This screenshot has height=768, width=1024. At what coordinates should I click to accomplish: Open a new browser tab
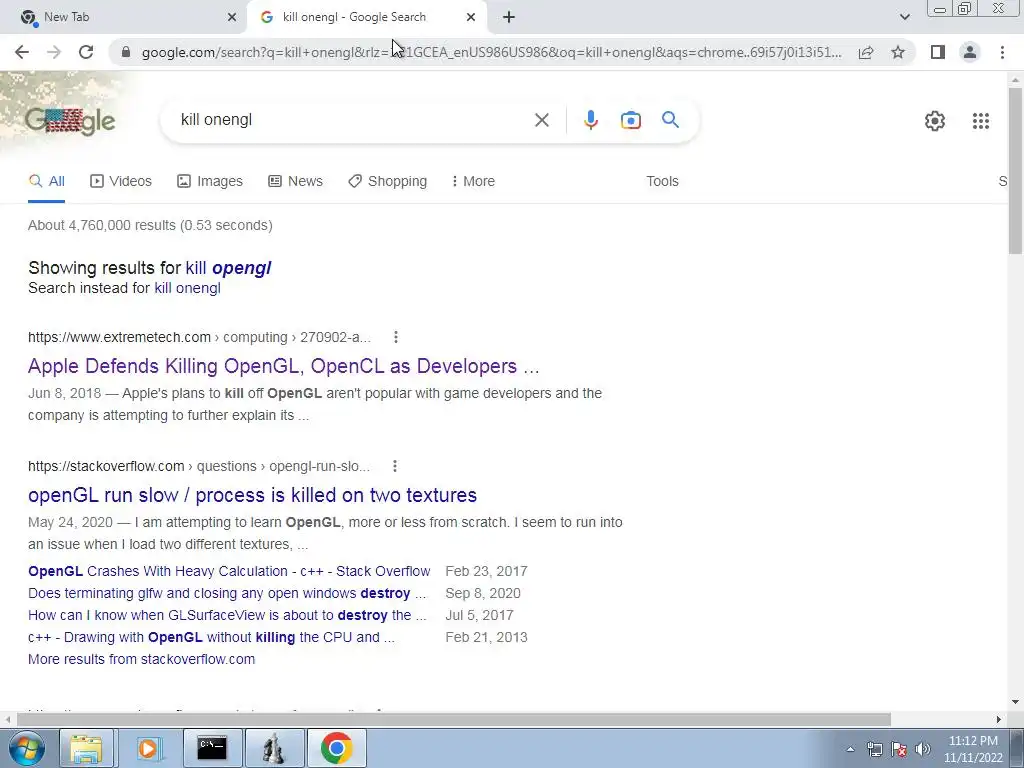(x=509, y=17)
